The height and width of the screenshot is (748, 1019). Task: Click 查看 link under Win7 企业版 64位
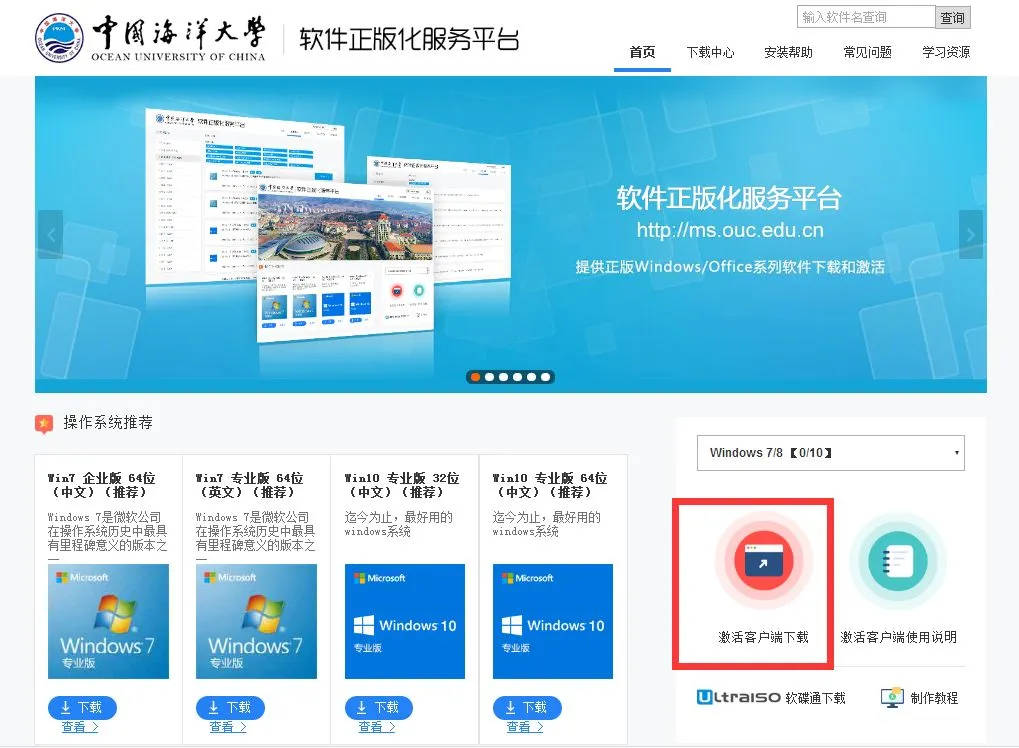coord(79,727)
